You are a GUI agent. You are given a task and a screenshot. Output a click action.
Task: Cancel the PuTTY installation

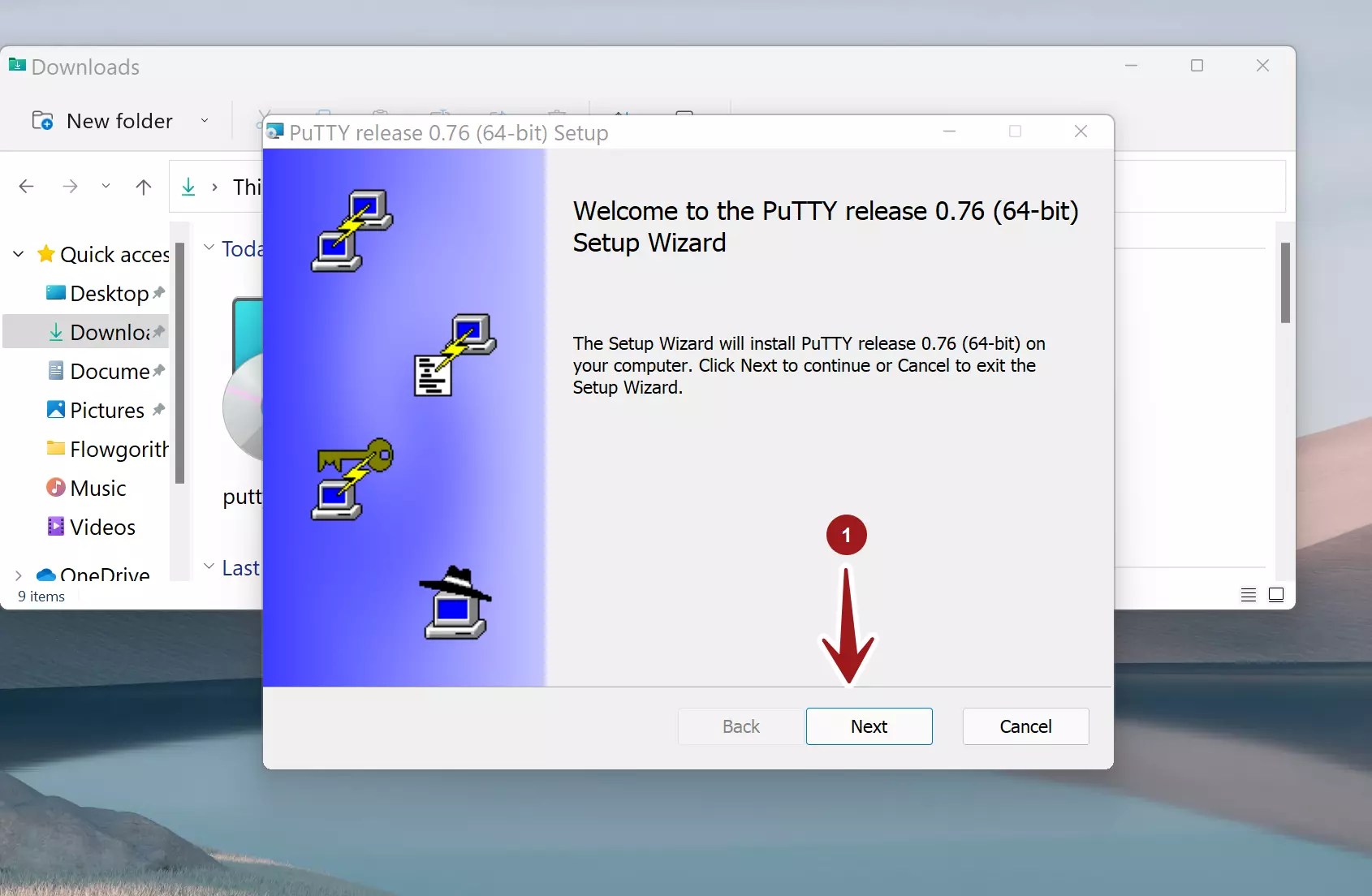click(1025, 726)
